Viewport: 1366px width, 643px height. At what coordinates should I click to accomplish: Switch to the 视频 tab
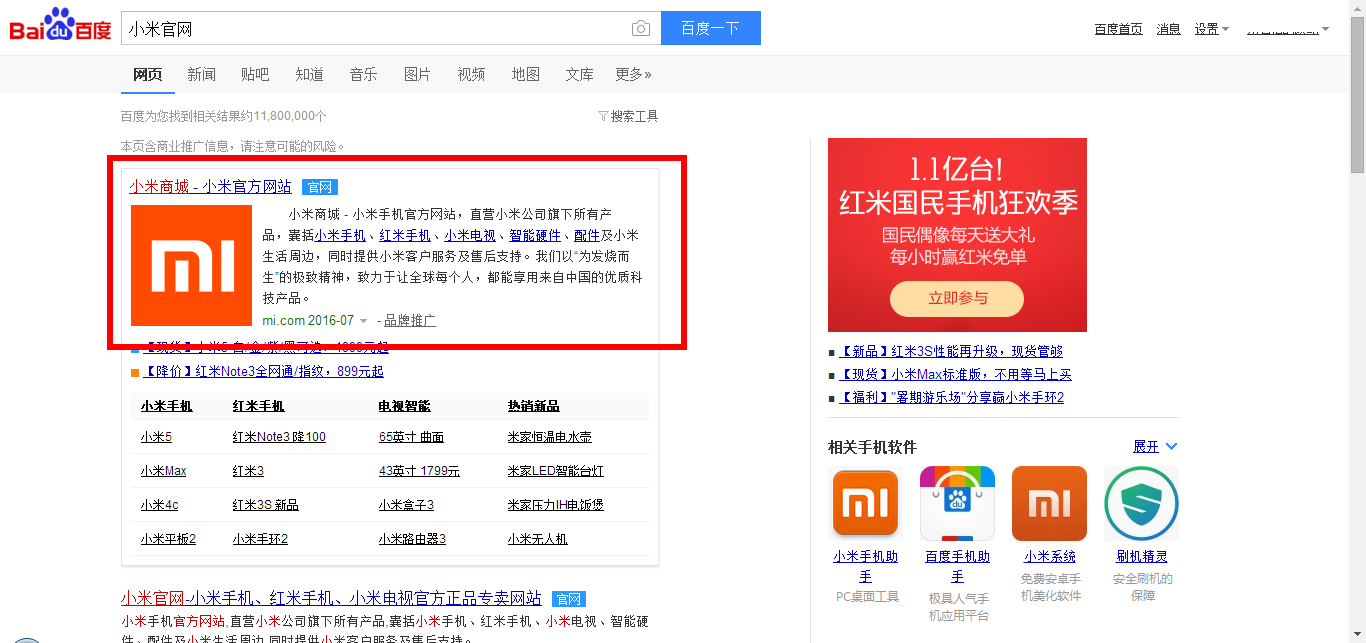click(471, 74)
